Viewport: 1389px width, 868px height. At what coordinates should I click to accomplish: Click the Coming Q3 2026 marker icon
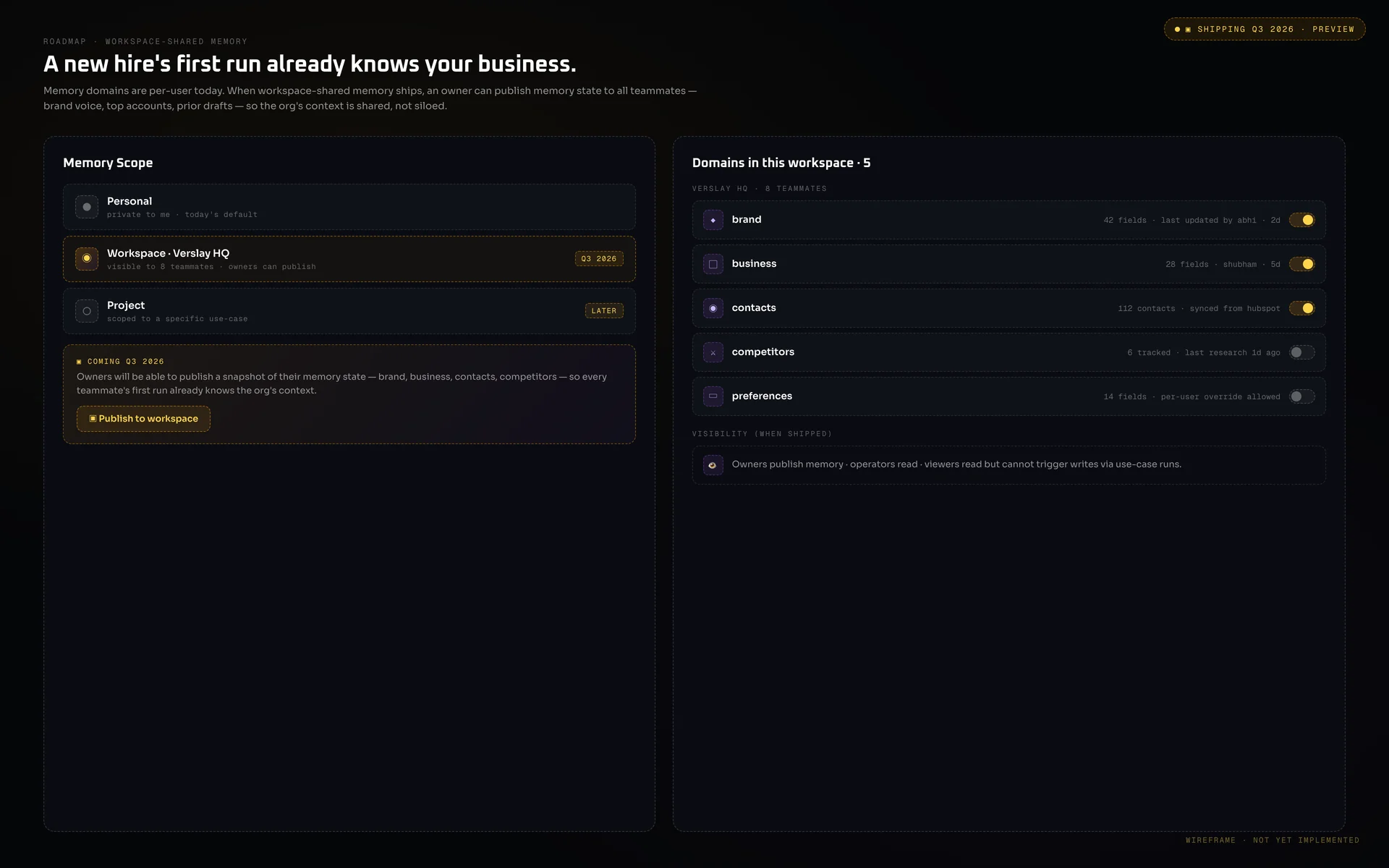tap(79, 362)
